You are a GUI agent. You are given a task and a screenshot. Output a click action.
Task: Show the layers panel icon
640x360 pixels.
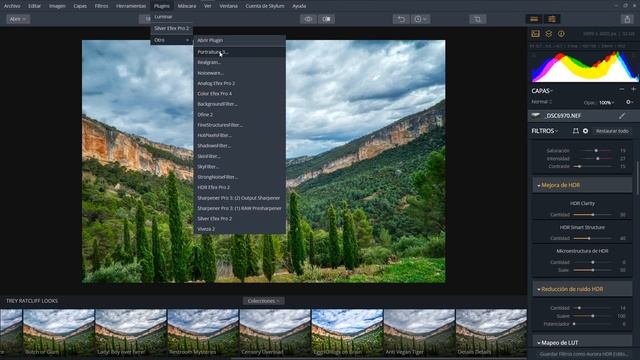tap(549, 34)
